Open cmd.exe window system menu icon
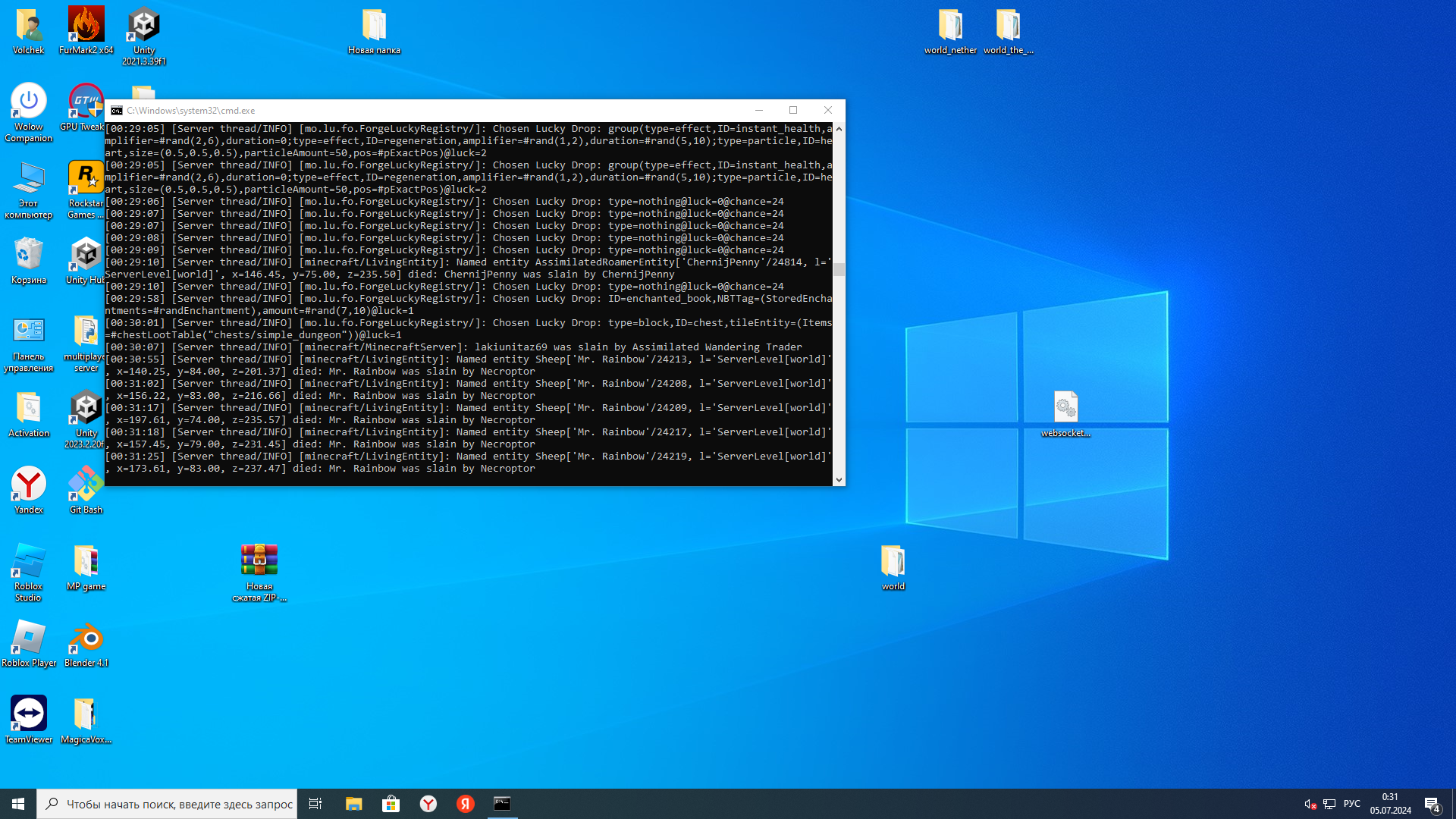 [x=117, y=111]
